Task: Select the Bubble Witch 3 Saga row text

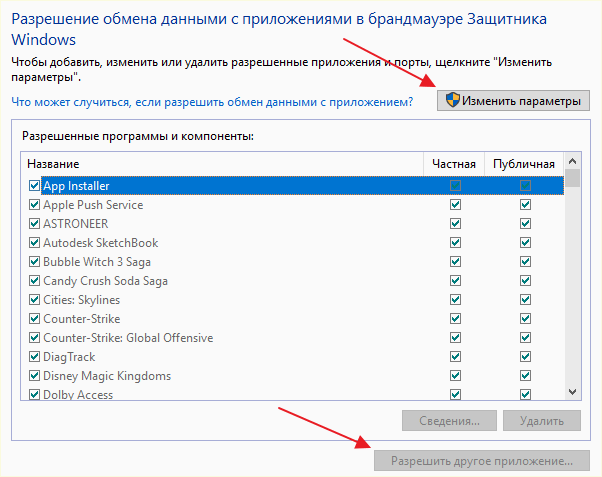Action: point(97,262)
